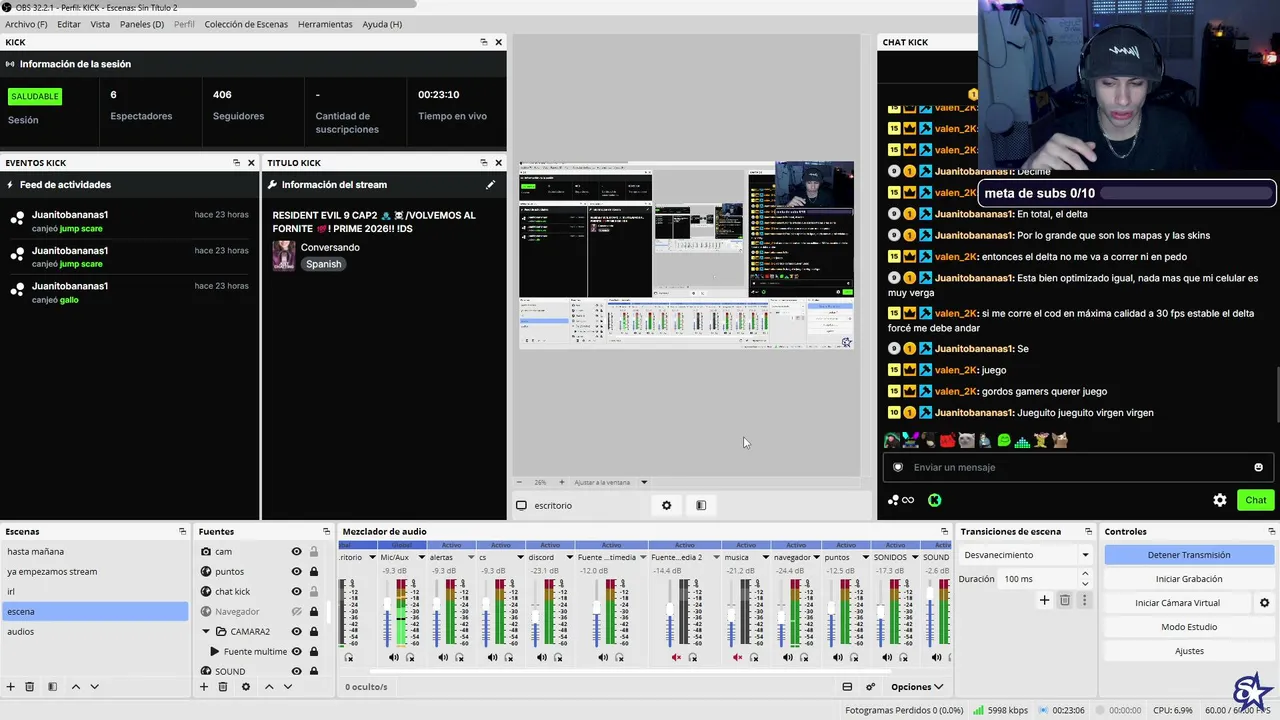1280x720 pixels.
Task: Click Iniciar Cámara Virtual button
Action: click(x=1177, y=603)
